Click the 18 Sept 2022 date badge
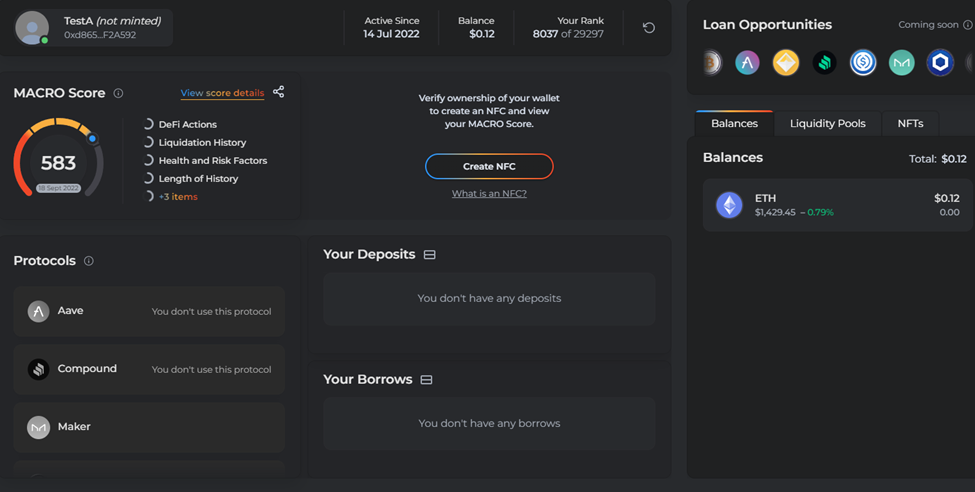 58,188
